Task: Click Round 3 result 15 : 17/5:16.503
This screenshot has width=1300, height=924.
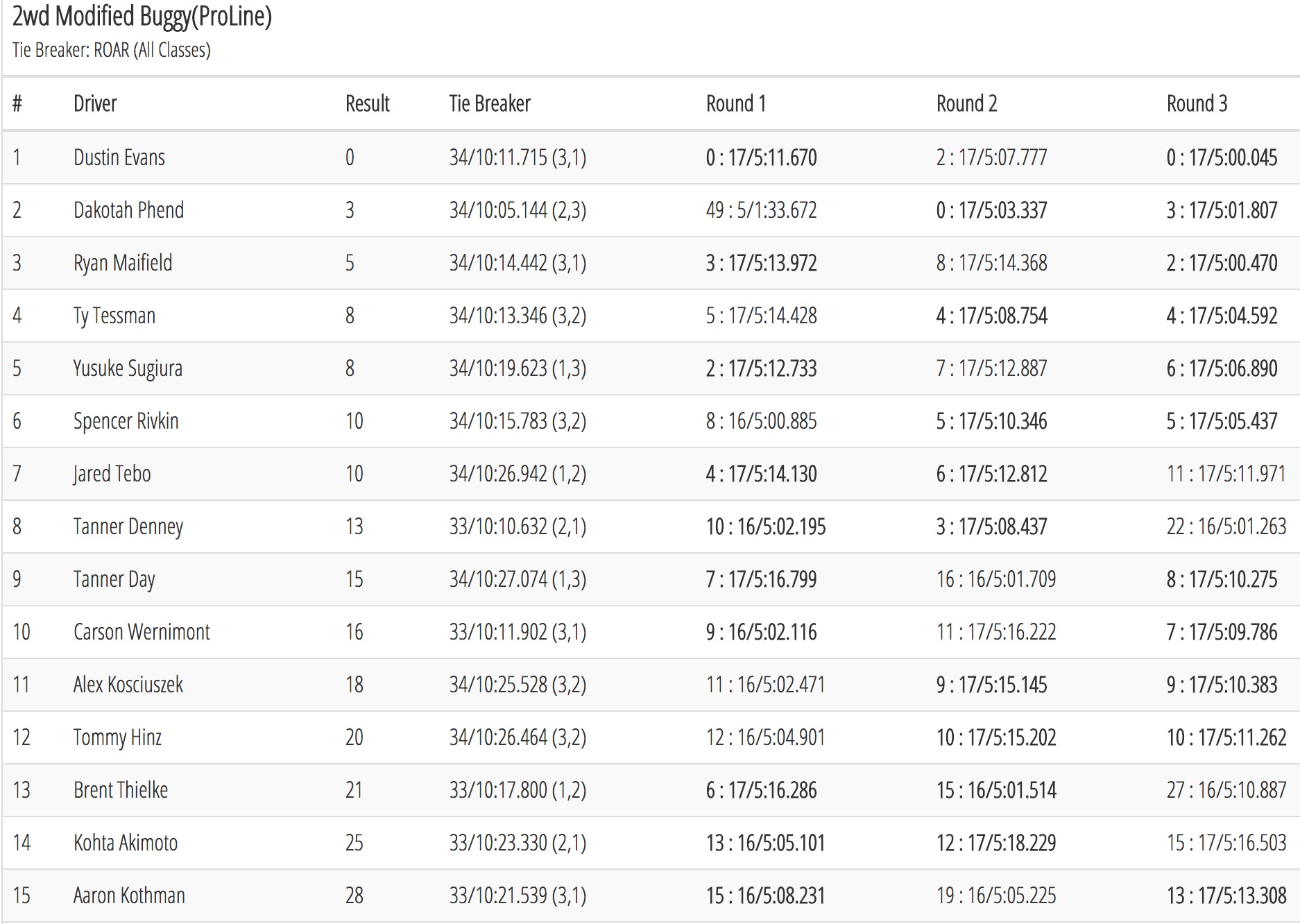Action: (x=1226, y=843)
